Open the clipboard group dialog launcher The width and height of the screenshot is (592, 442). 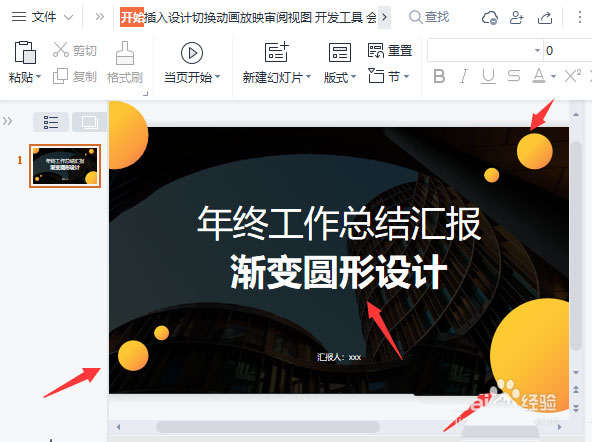tap(146, 93)
